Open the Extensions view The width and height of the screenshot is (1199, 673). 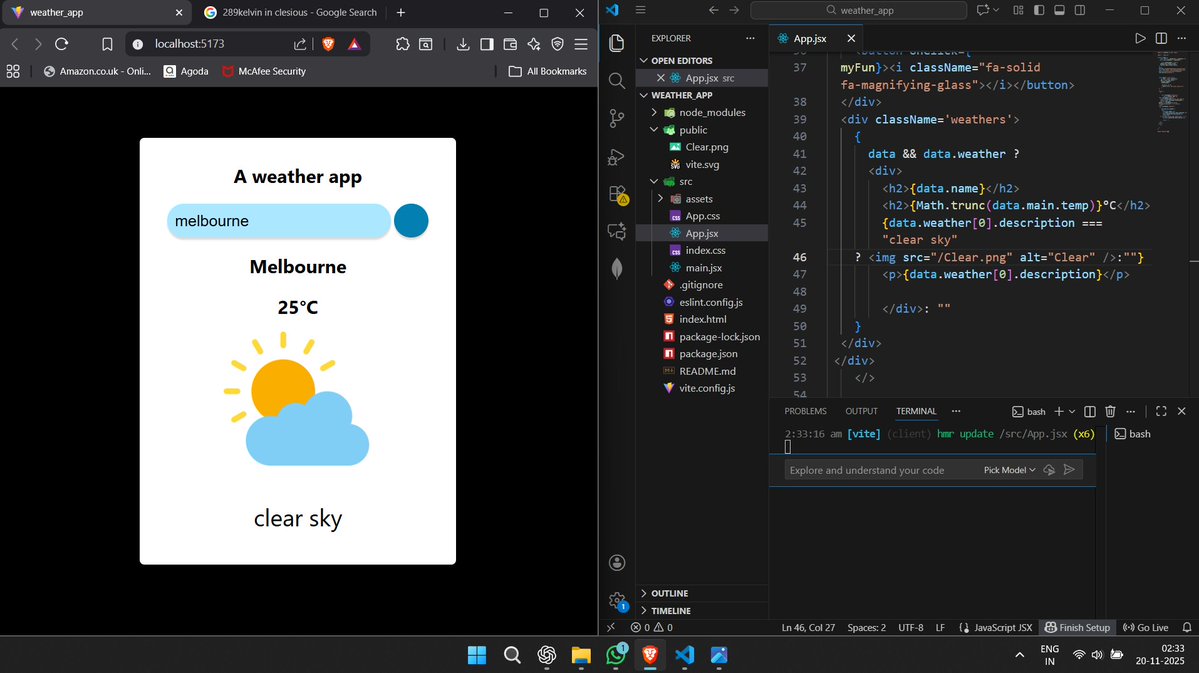tap(617, 194)
